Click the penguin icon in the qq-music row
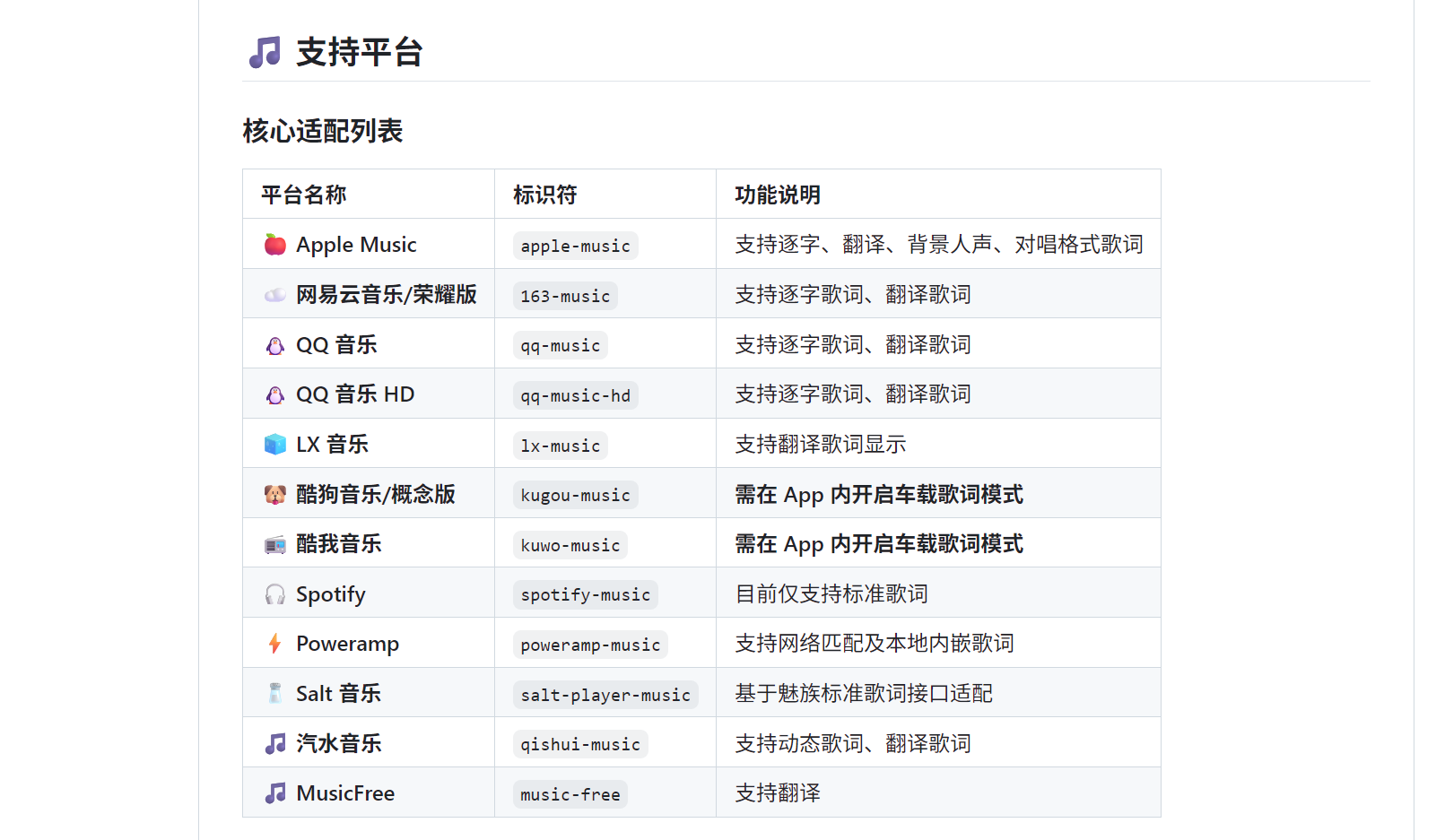This screenshot has height=840, width=1436. click(275, 345)
